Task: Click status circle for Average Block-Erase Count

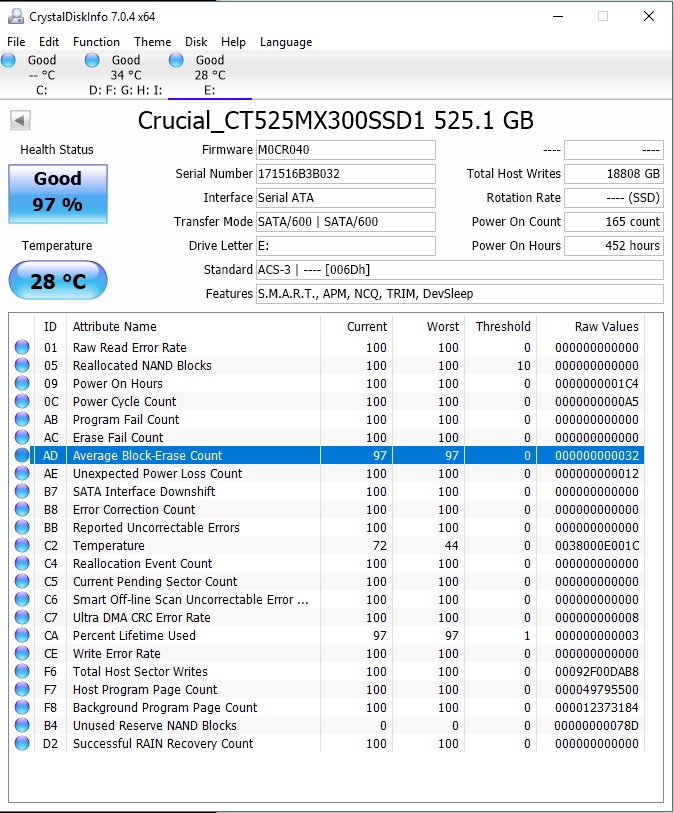Action: [x=22, y=455]
